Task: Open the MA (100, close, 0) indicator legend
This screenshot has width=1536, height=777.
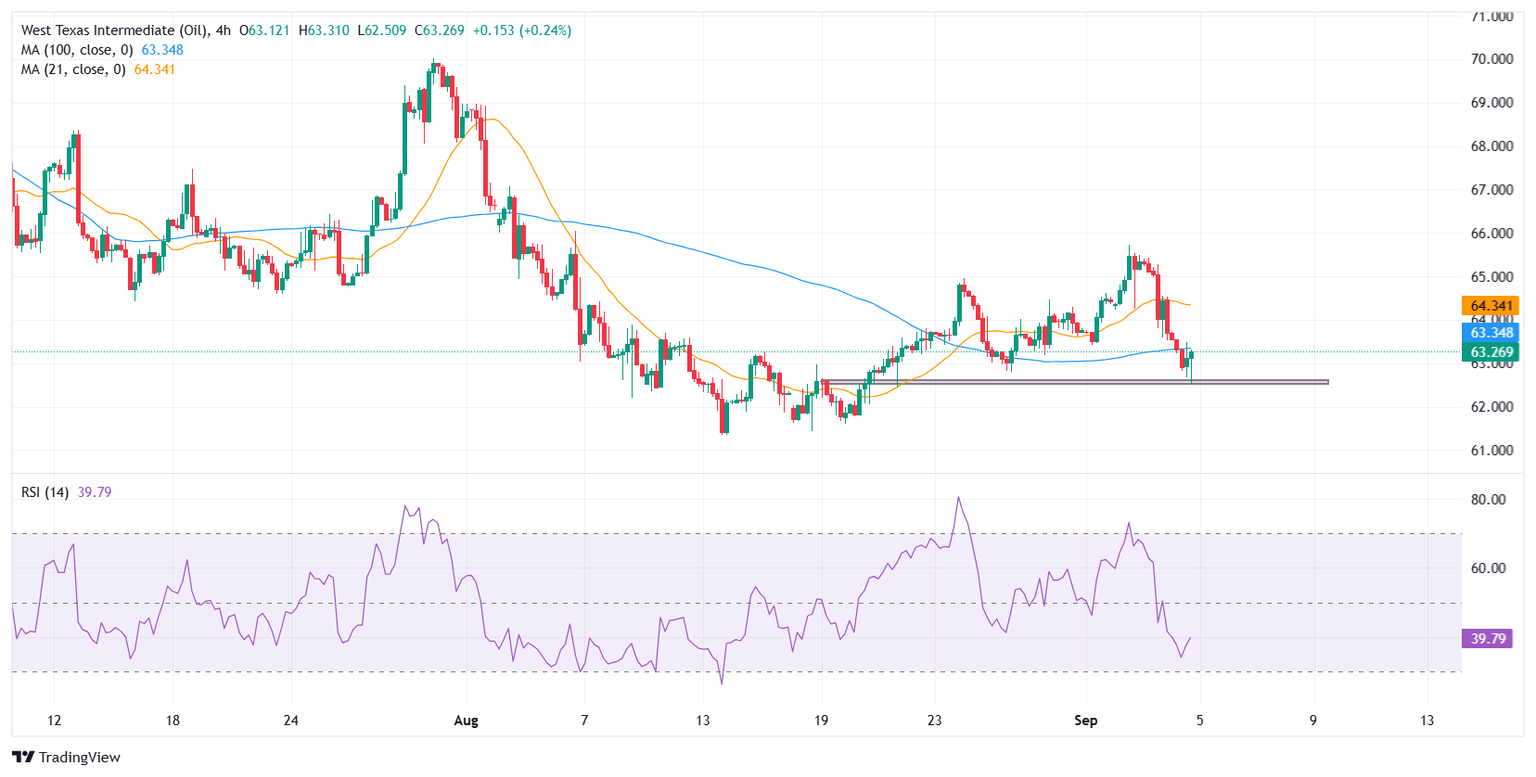Action: click(72, 50)
